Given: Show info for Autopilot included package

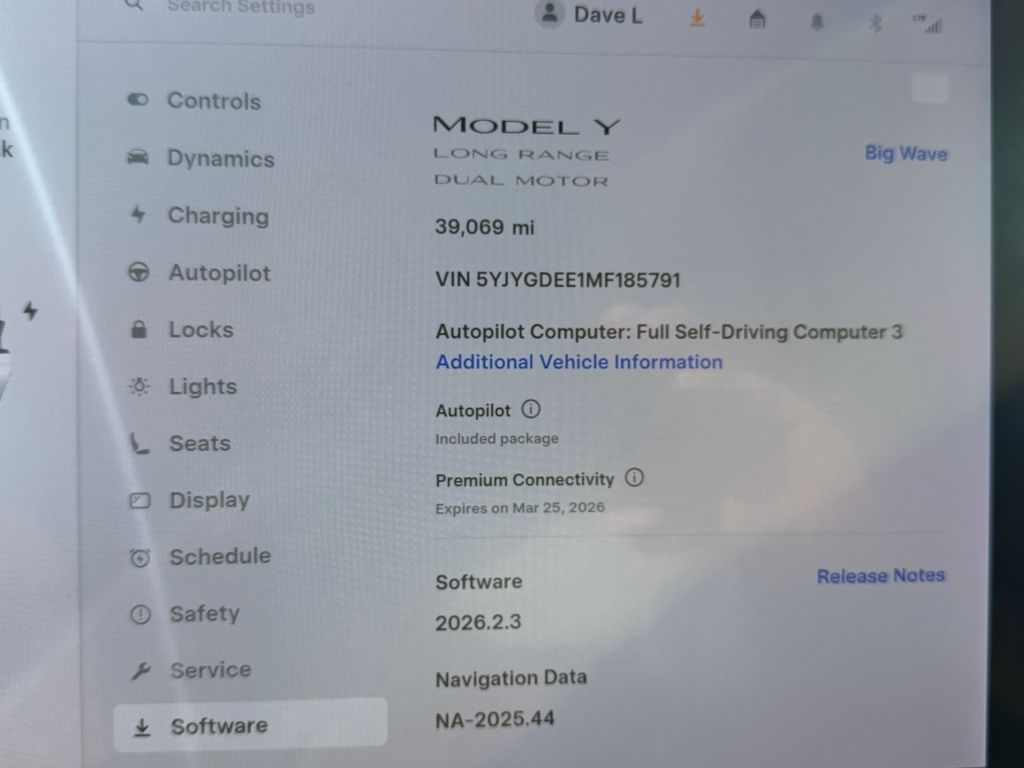Looking at the screenshot, I should (x=531, y=410).
